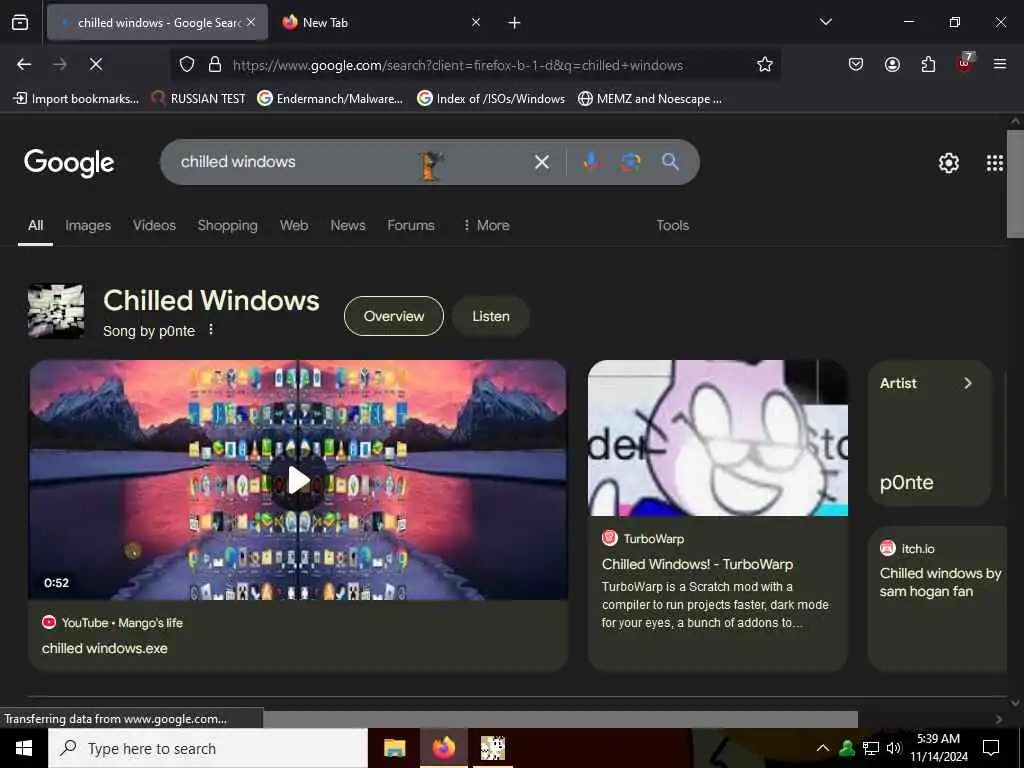Start voice search microphone
This screenshot has width=1024, height=768.
pos(590,161)
